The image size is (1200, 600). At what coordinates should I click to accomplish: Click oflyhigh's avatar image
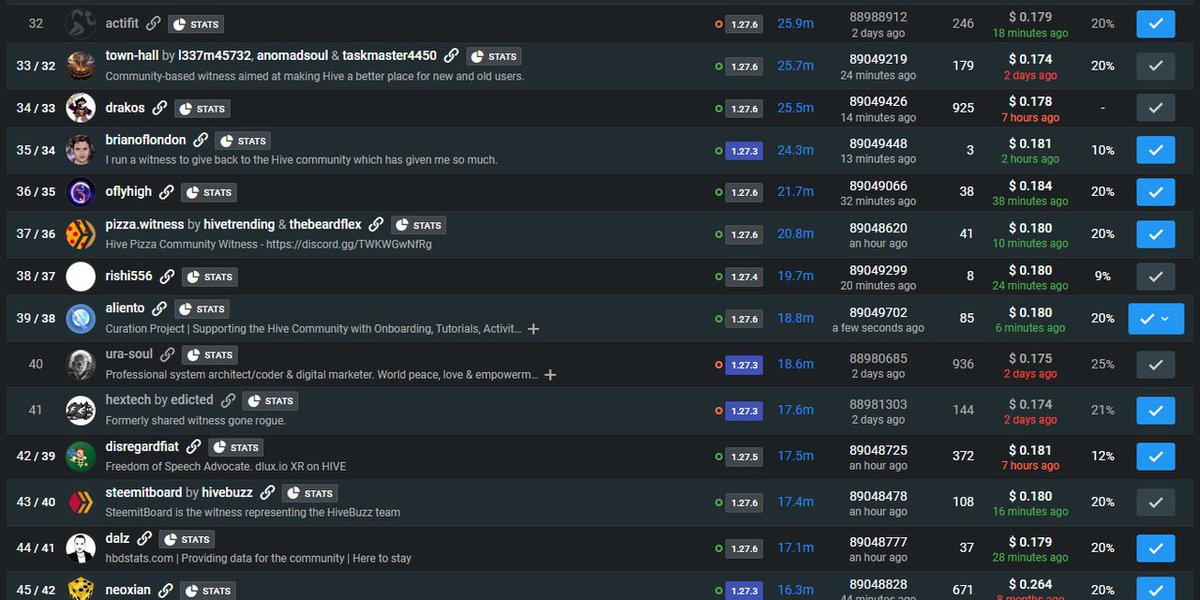81,192
